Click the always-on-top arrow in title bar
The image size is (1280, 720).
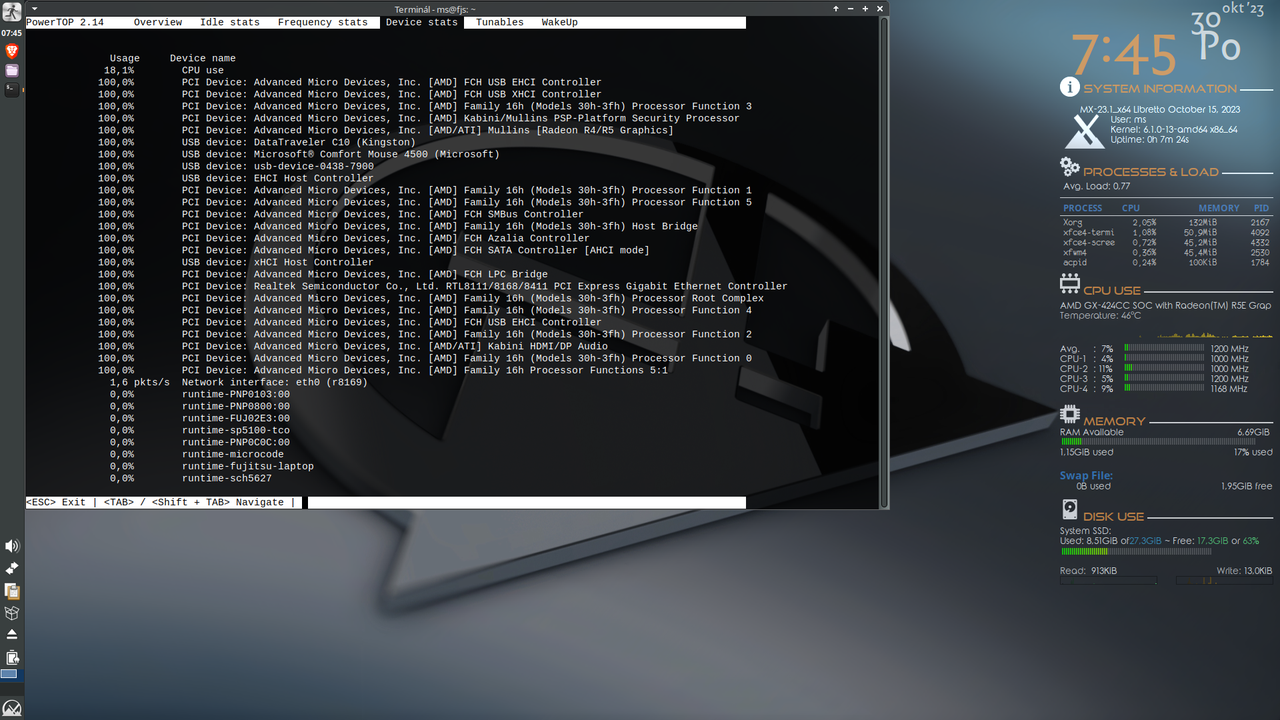tap(836, 8)
